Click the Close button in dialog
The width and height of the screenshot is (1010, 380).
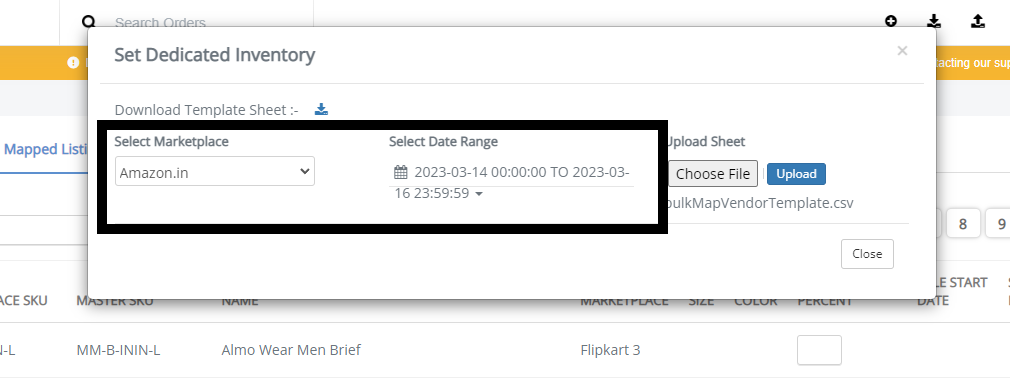click(867, 254)
